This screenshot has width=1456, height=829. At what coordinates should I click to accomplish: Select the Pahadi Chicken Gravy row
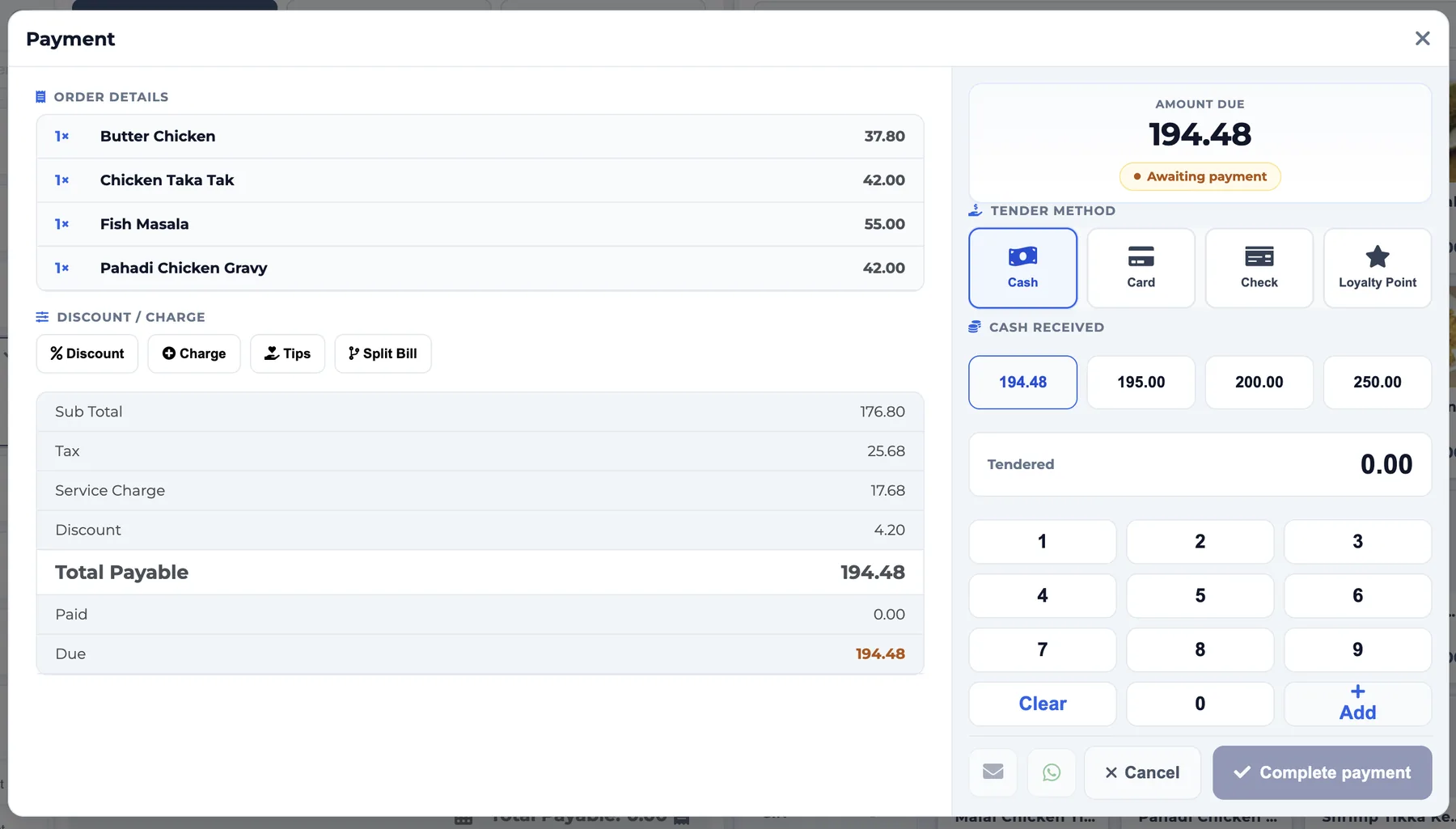480,268
